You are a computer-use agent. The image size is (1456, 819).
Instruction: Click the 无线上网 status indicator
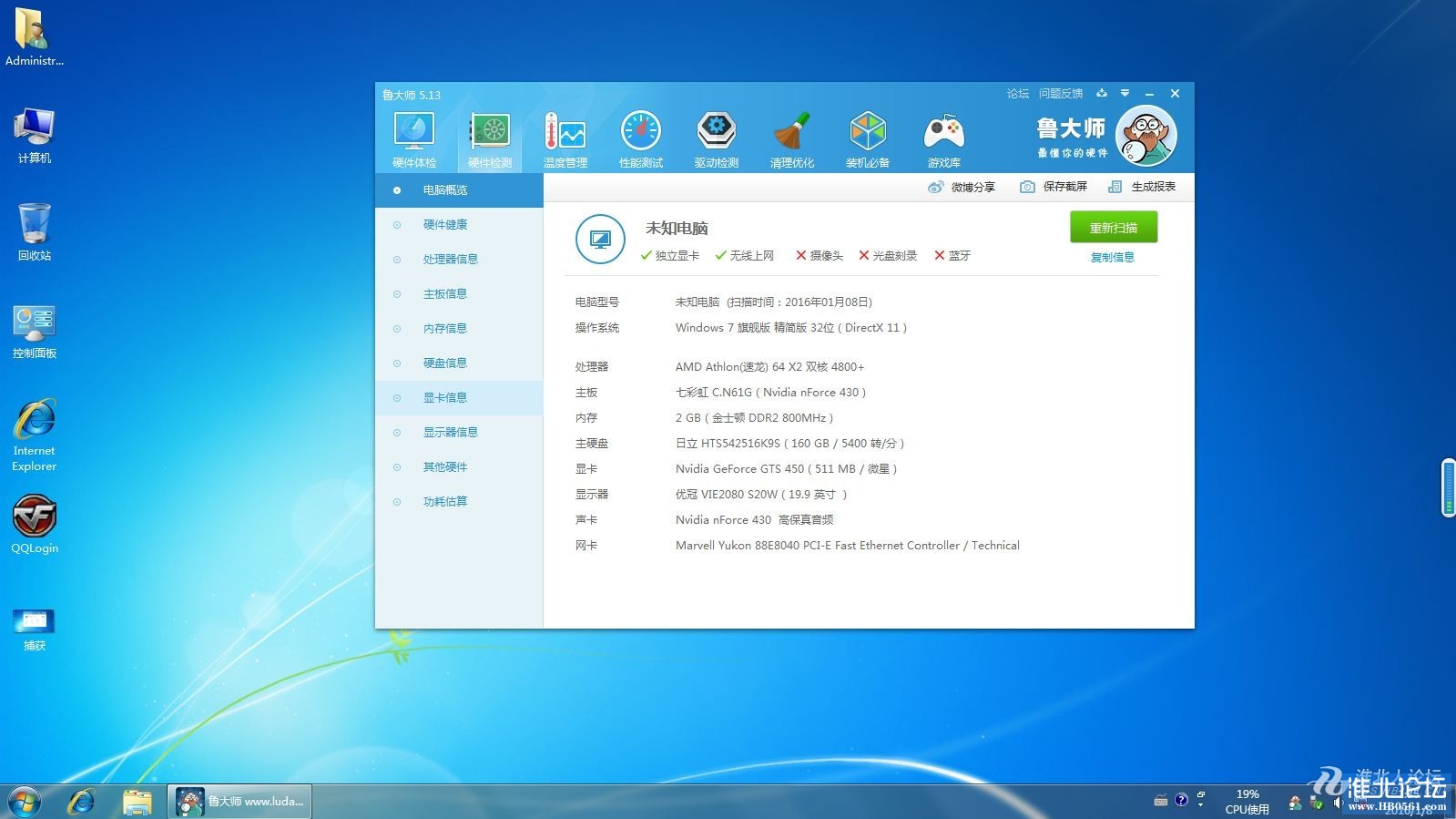click(745, 256)
